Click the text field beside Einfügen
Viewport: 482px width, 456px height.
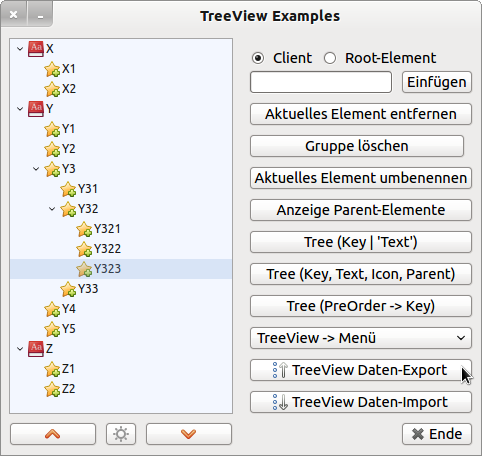pos(321,82)
